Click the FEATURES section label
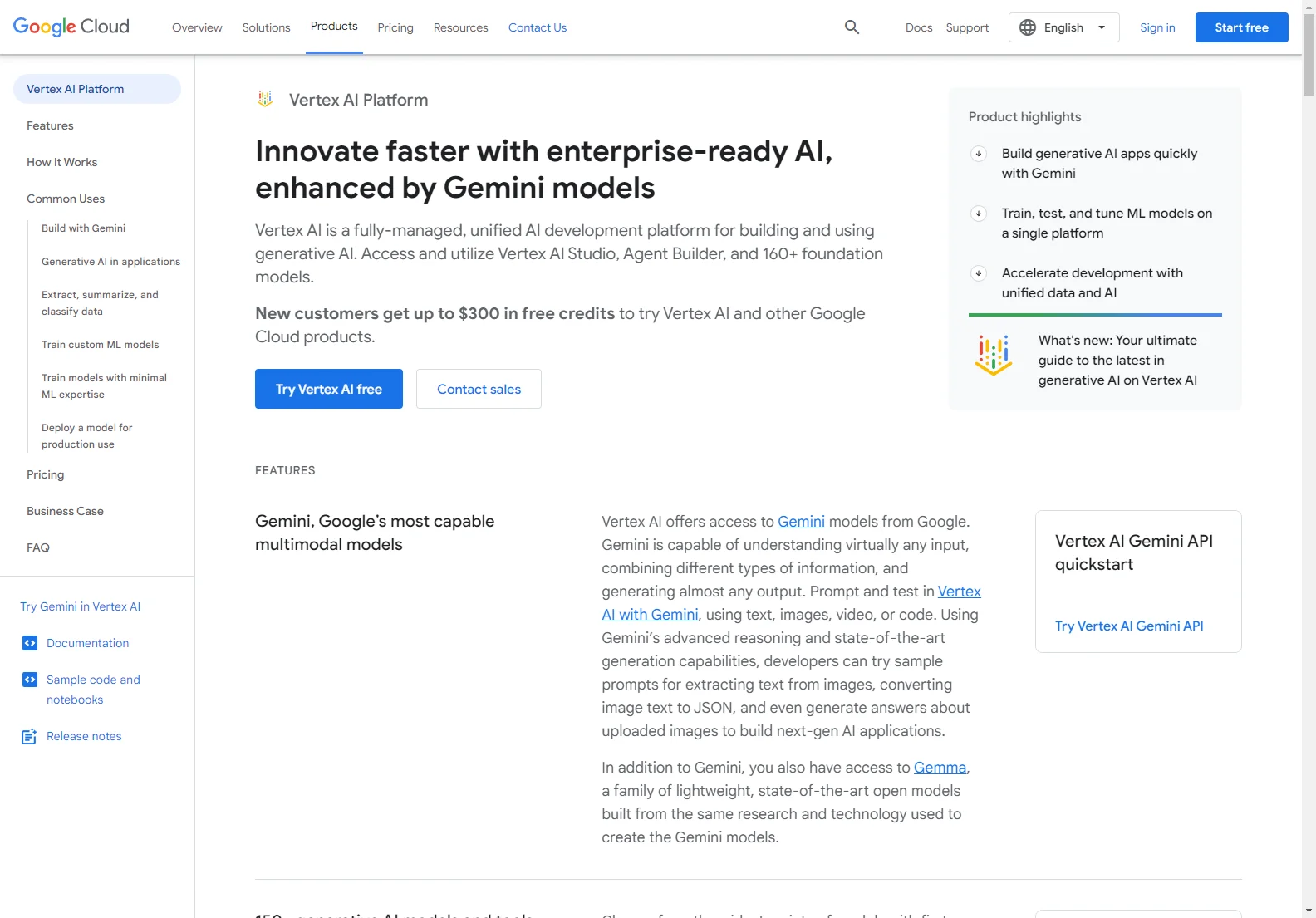The height and width of the screenshot is (918, 1316). pos(285,470)
